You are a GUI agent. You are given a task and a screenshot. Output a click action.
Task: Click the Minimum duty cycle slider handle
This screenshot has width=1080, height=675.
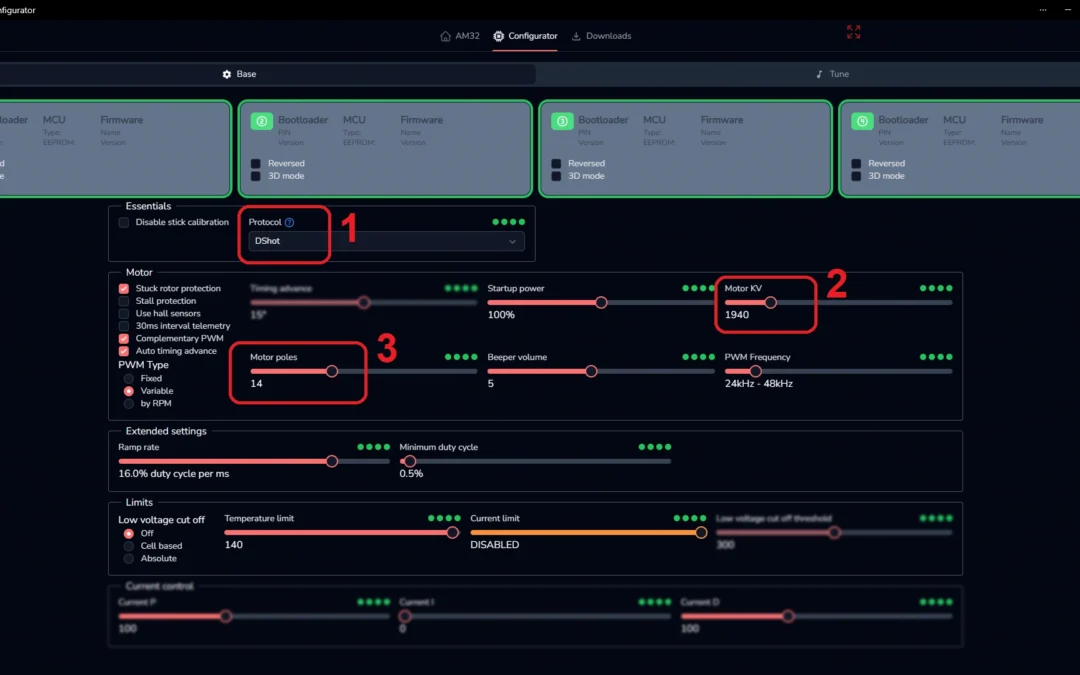[x=410, y=461]
